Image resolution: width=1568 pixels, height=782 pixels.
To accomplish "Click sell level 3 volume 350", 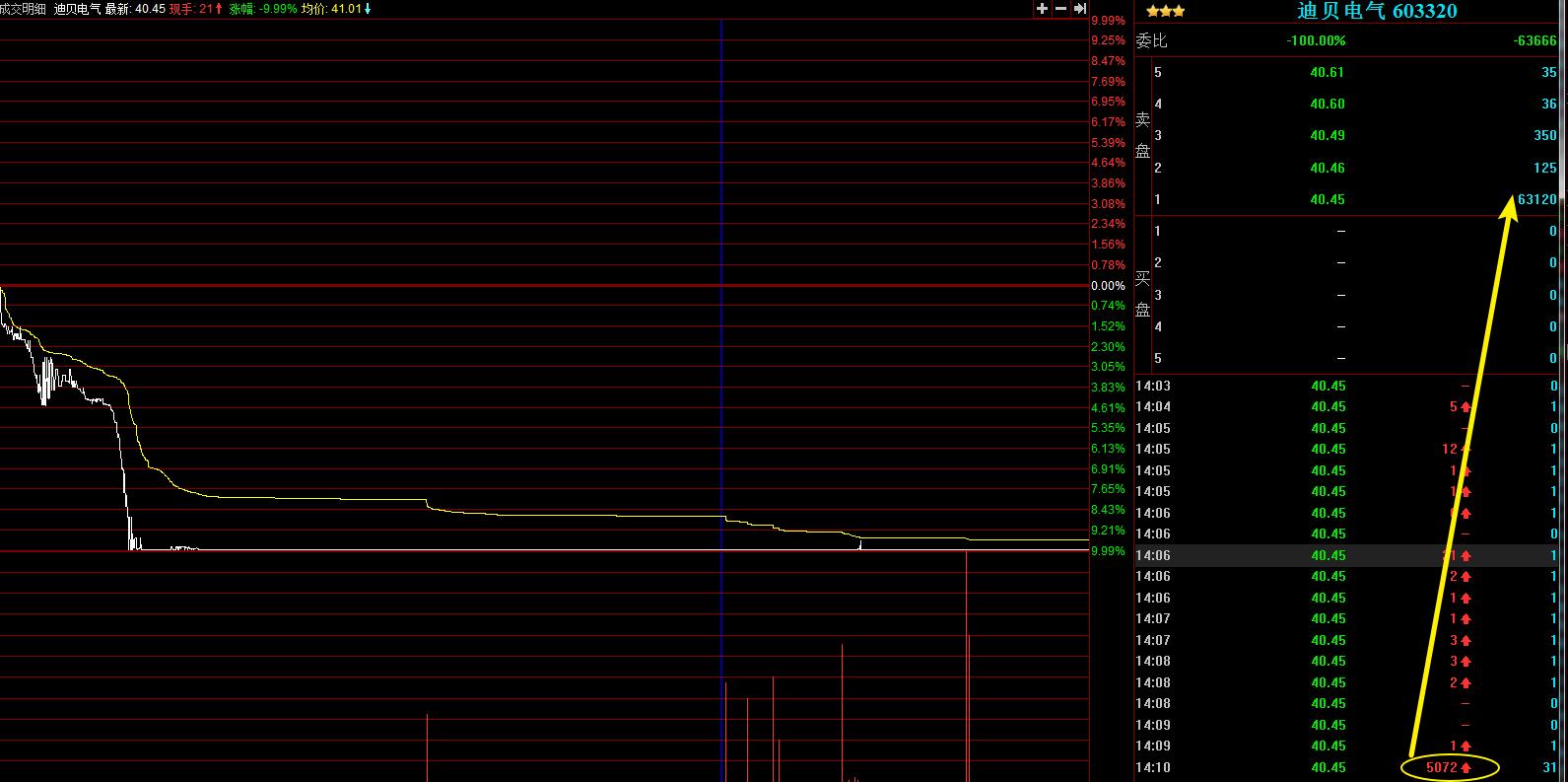I will 1545,135.
